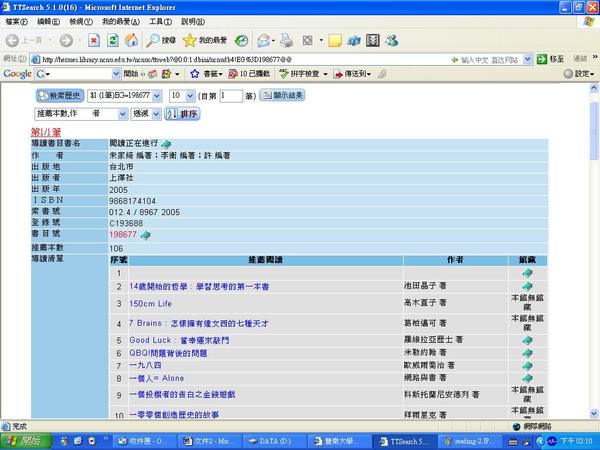Open the 檢視(V) menu
600x450 pixels.
78,20
